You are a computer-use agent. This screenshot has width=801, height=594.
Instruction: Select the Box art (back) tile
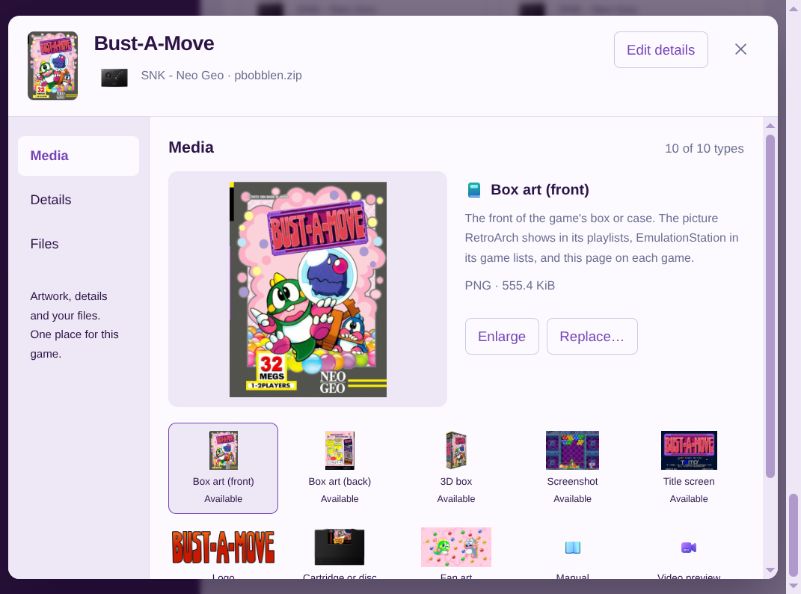[340, 468]
